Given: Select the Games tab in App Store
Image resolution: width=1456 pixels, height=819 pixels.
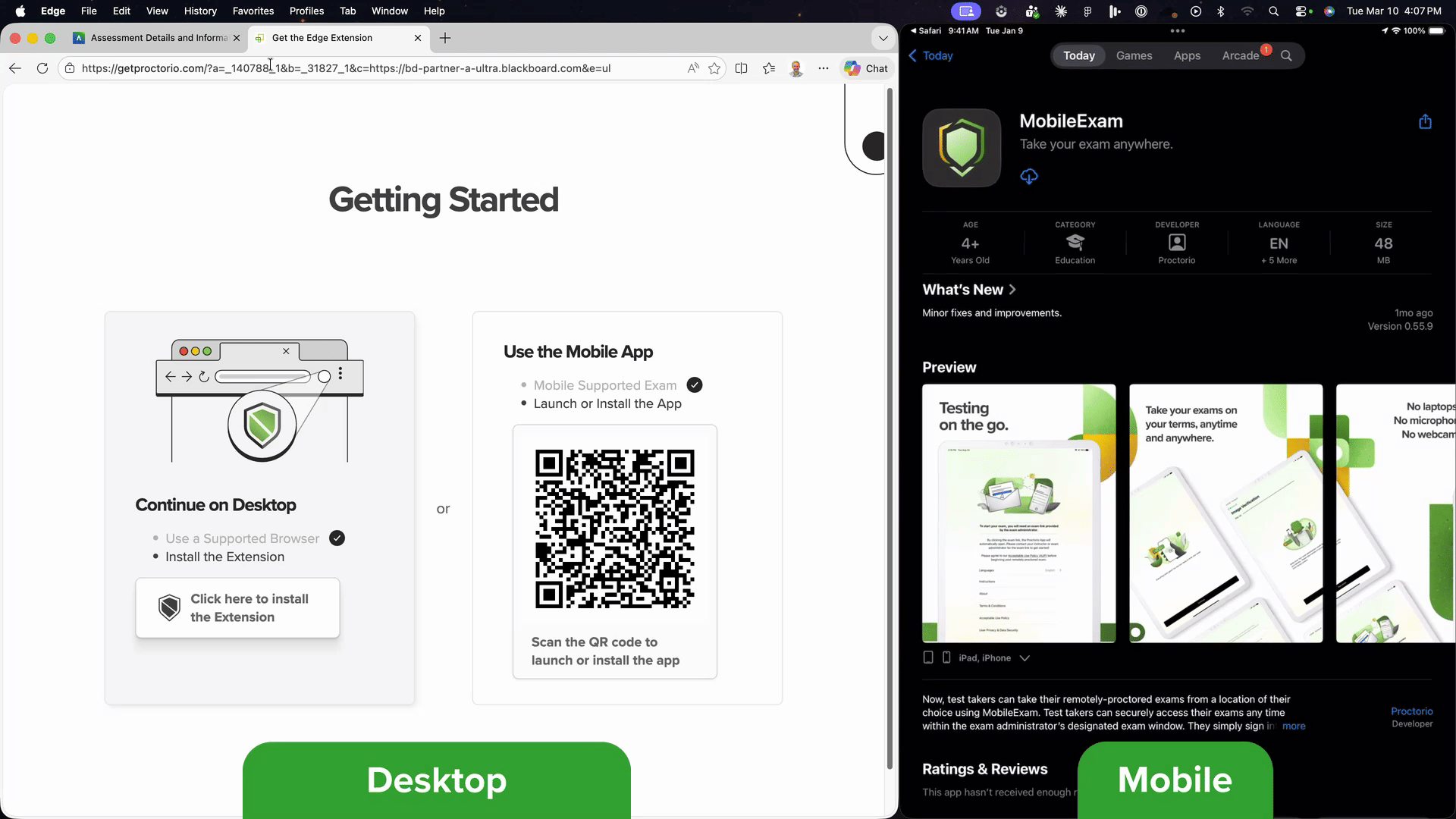Looking at the screenshot, I should coord(1134,56).
